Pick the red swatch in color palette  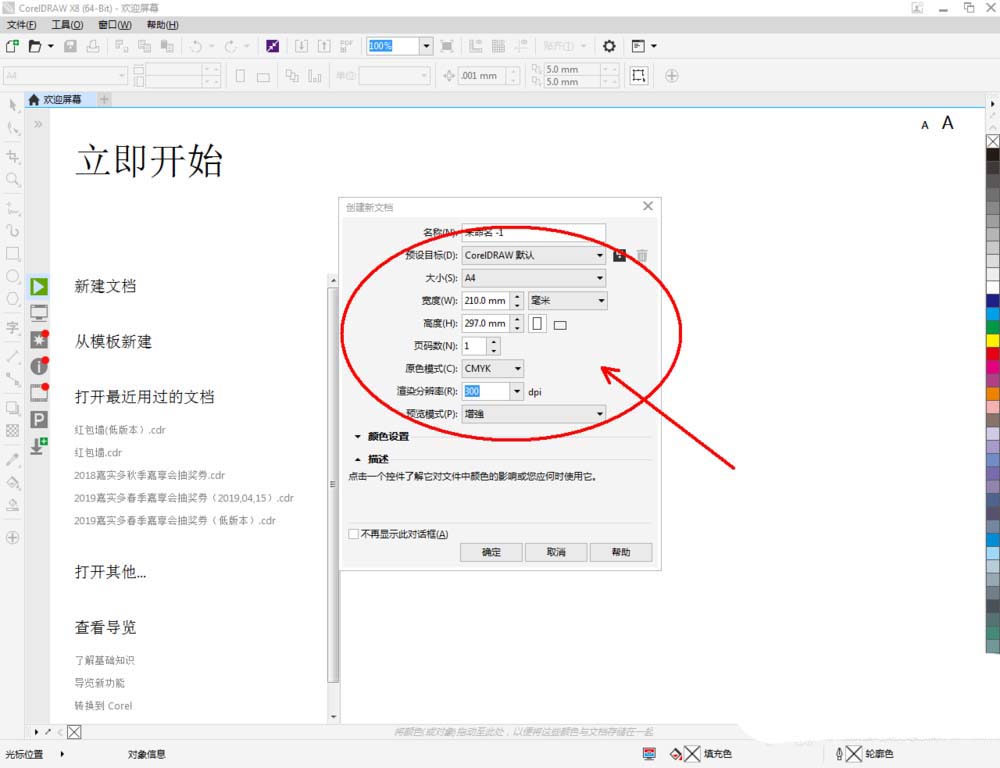click(993, 353)
